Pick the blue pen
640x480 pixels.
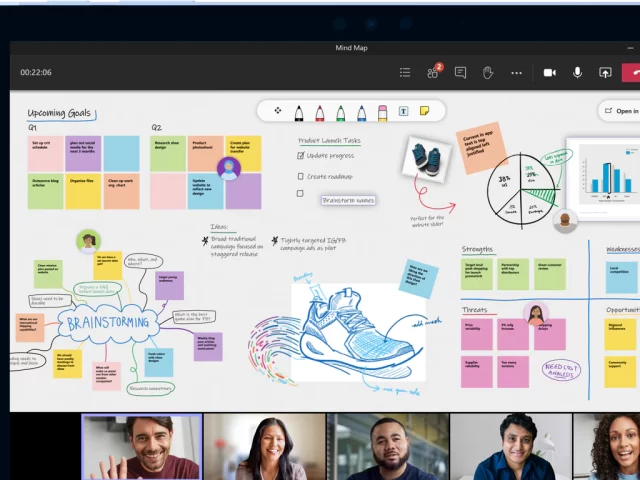(361, 113)
